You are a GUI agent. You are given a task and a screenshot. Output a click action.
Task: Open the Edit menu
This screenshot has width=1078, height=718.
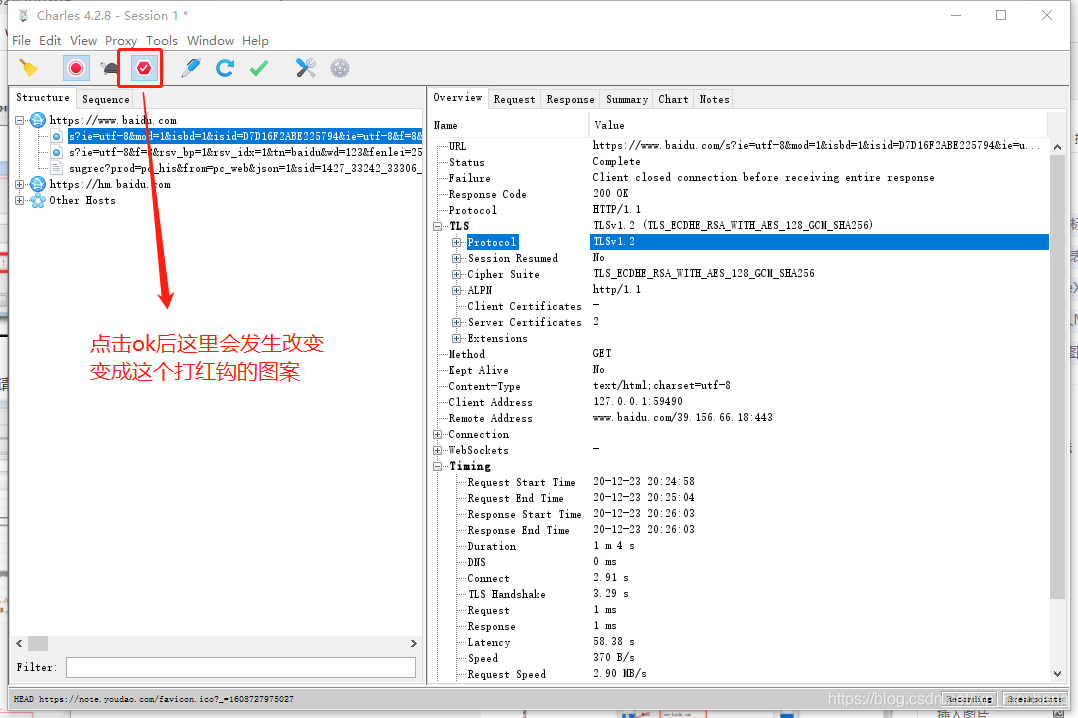click(x=50, y=41)
